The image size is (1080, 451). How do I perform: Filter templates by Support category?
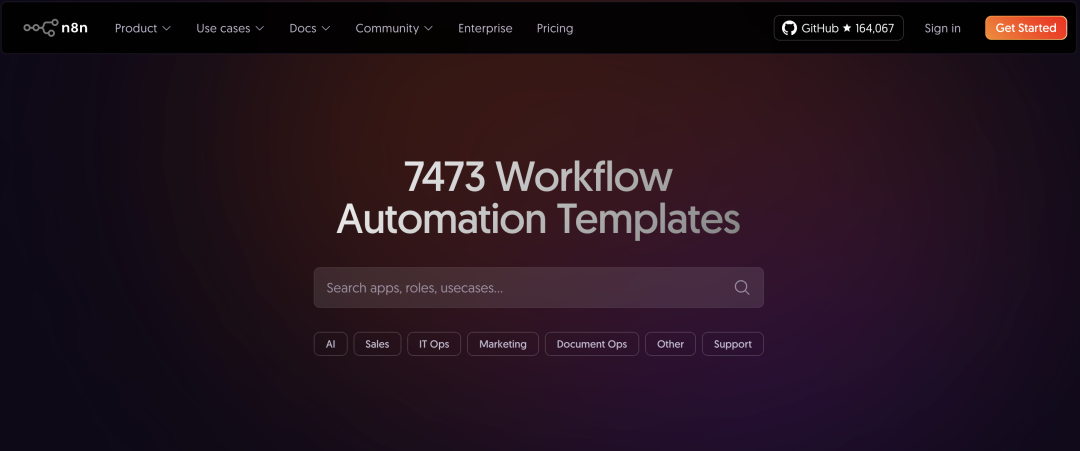click(x=733, y=344)
